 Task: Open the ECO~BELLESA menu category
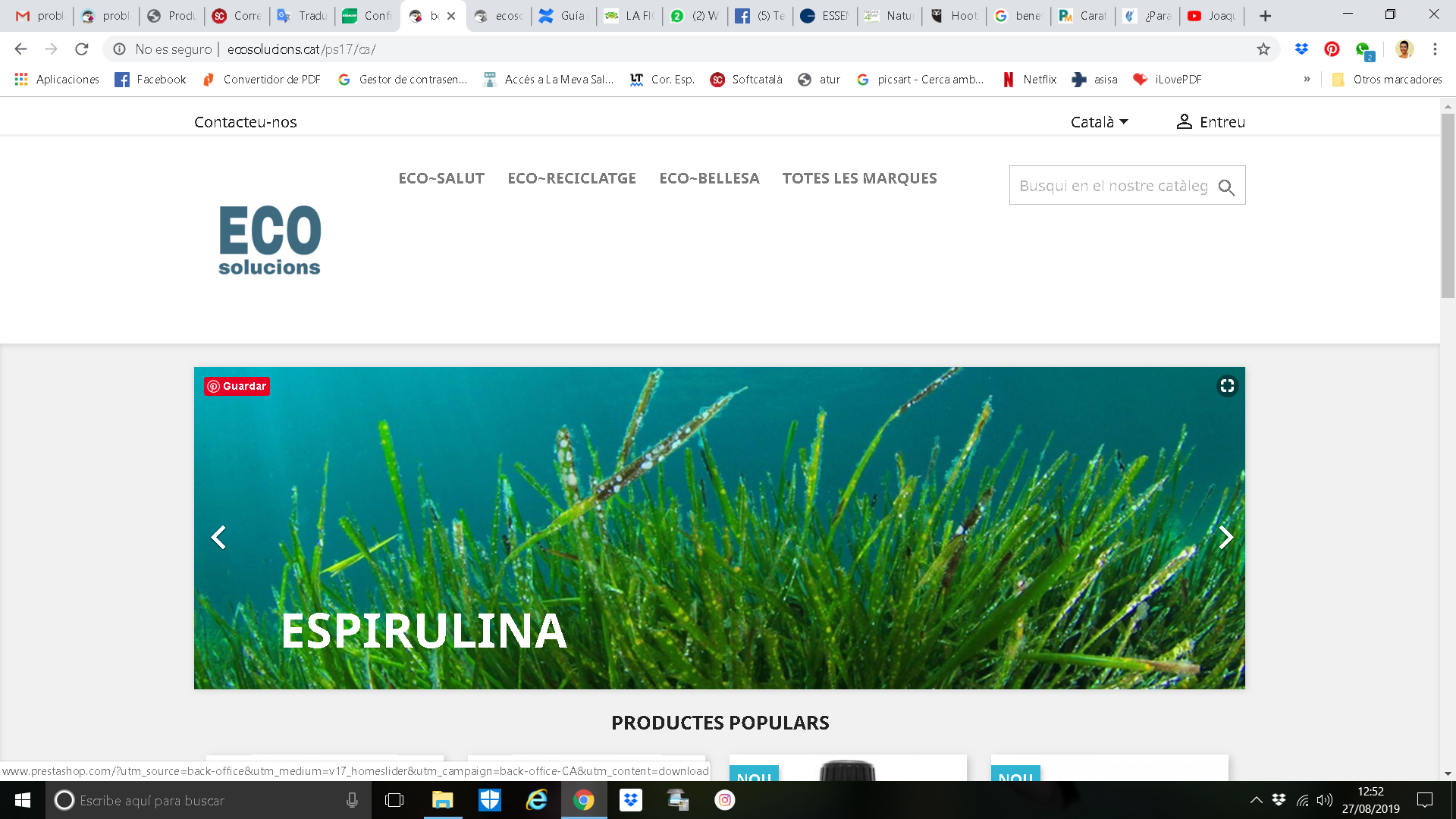pos(709,178)
